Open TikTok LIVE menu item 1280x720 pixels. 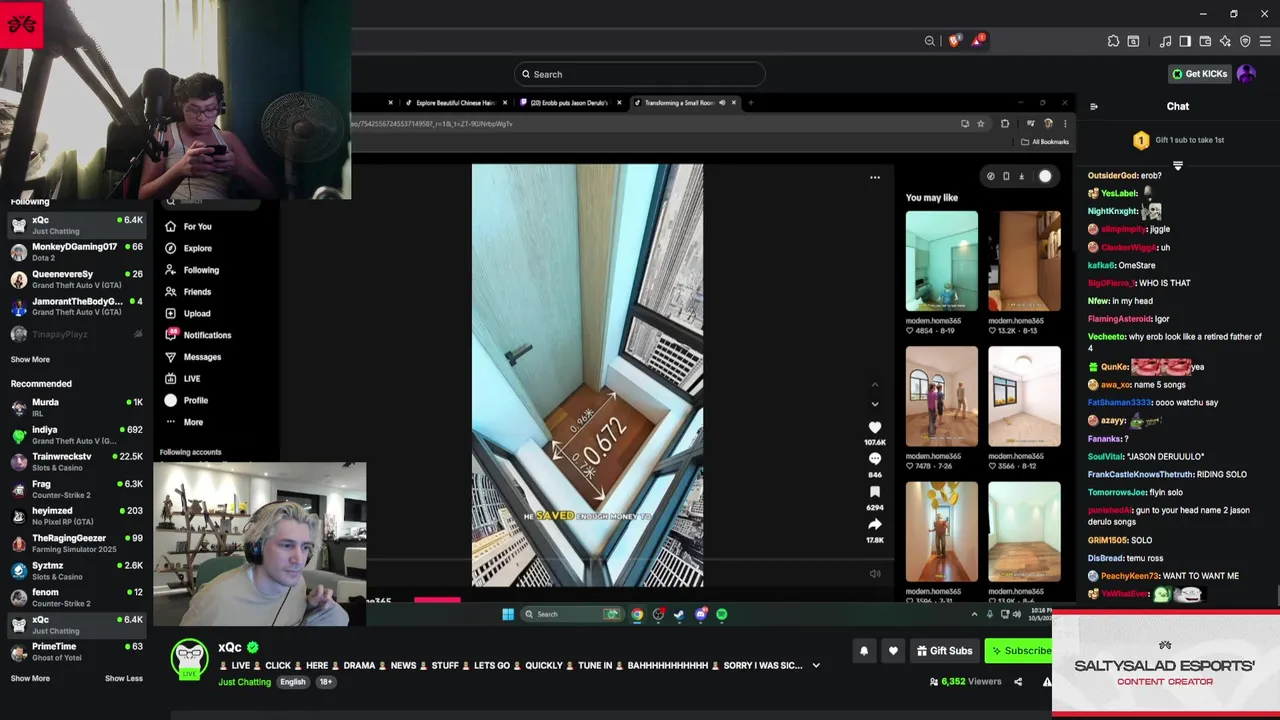pos(192,379)
